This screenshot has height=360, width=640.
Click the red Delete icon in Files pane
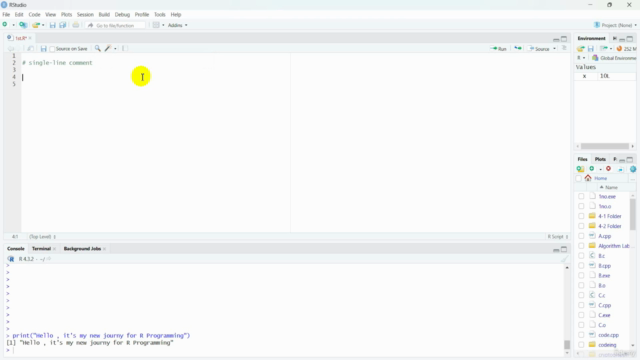tap(609, 169)
